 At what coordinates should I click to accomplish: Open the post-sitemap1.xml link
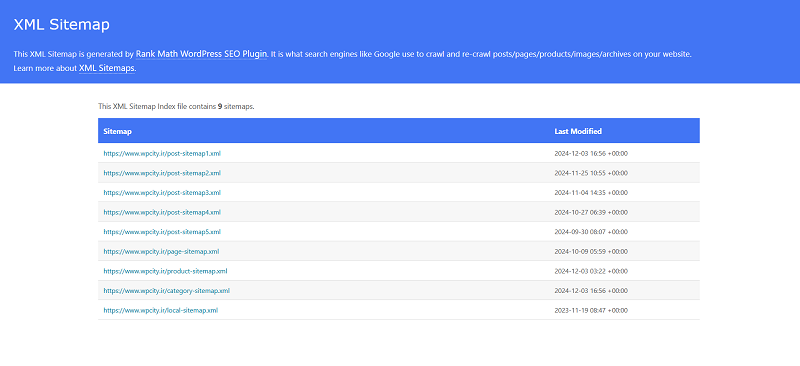(162, 153)
